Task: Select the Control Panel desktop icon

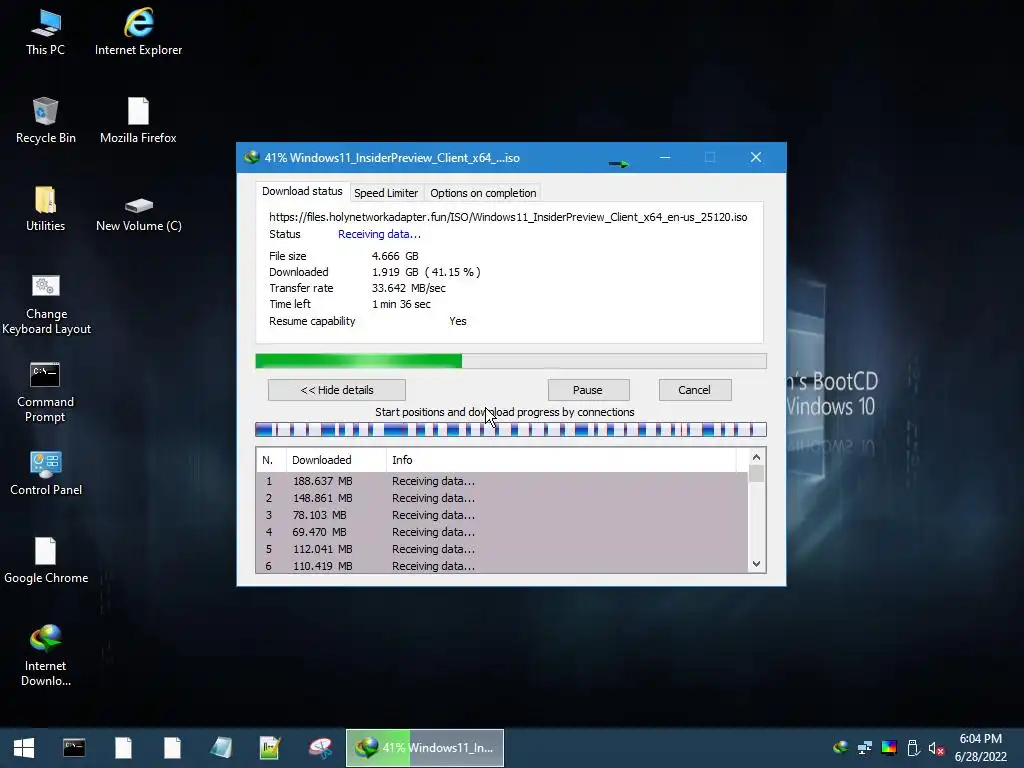Action: (46, 473)
